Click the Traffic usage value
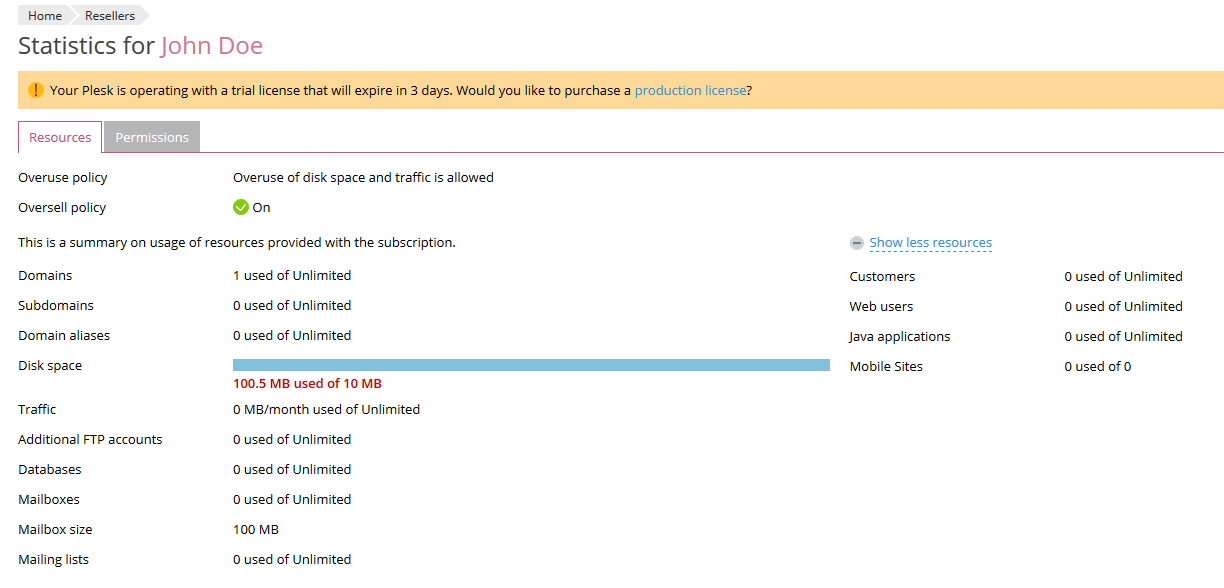1224x588 pixels. point(326,410)
